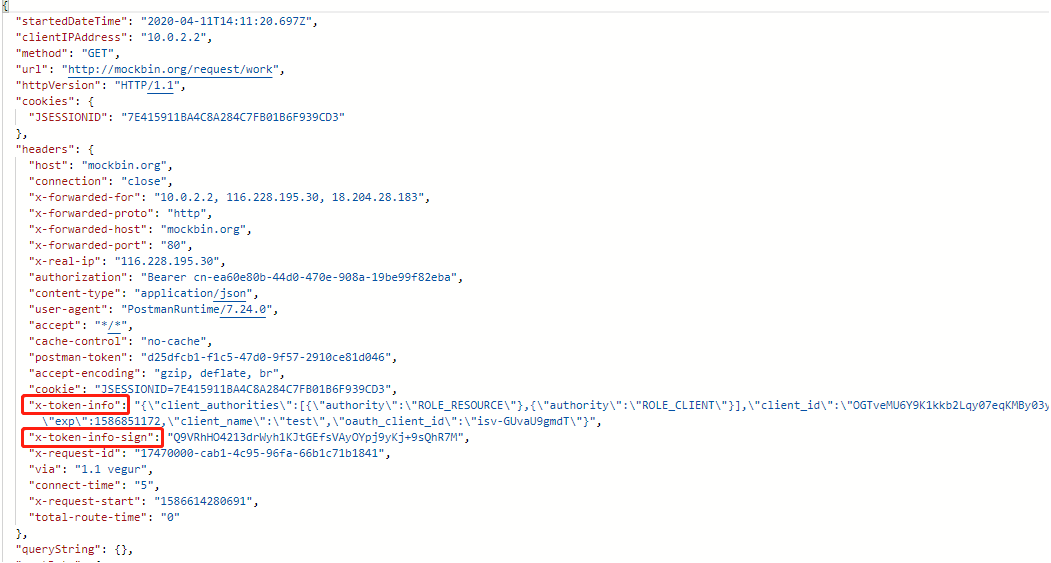This screenshot has height=563, width=1051.
Task: Click the JSESSIONID value under cookies
Action: coord(232,117)
